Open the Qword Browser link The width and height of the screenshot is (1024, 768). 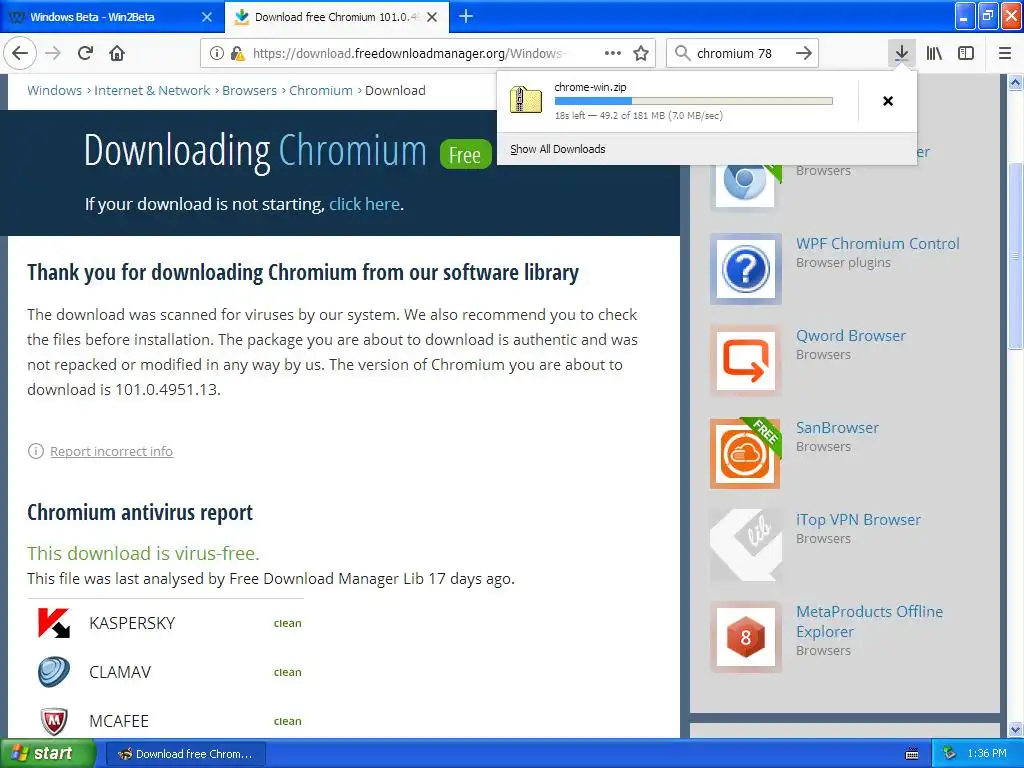tap(851, 336)
